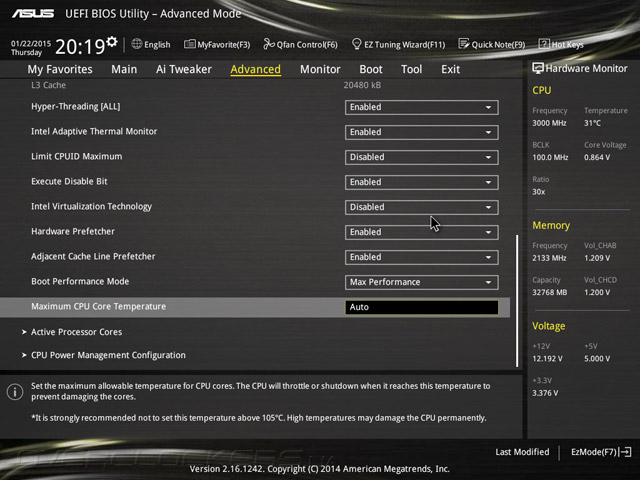Click the info icon beside the help text
This screenshot has height=480, width=640.
coord(15,392)
